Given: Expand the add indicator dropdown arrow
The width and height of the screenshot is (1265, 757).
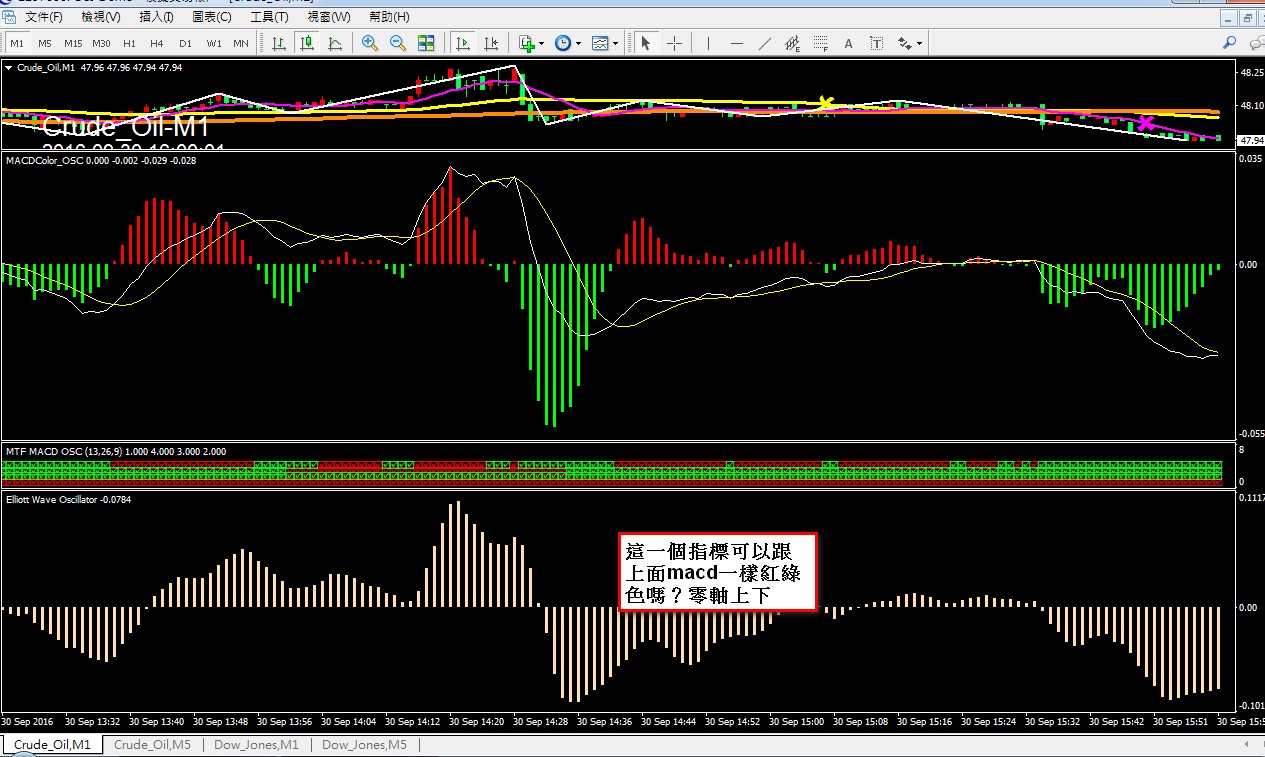Looking at the screenshot, I should [x=542, y=44].
